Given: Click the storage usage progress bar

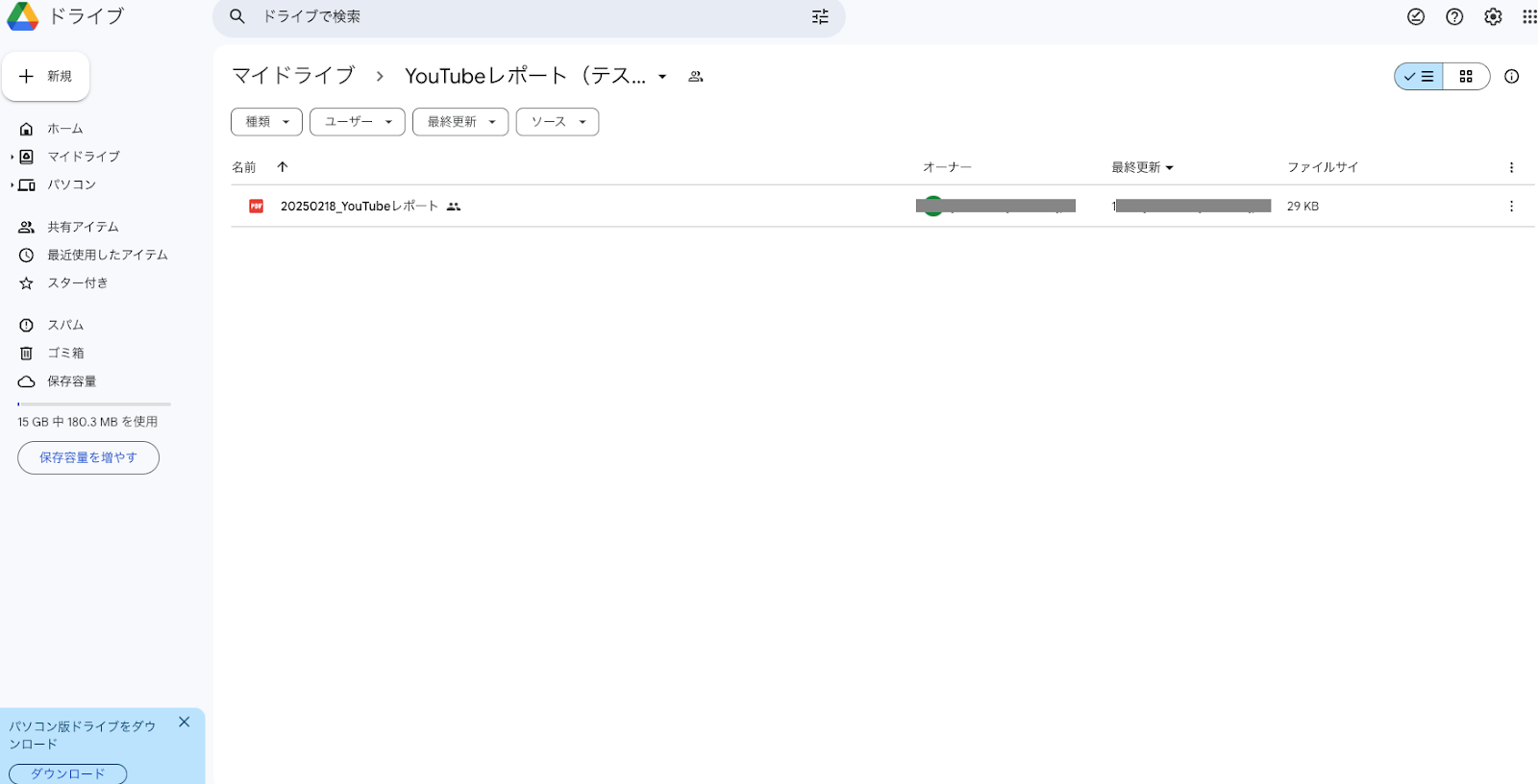Looking at the screenshot, I should click(x=94, y=404).
